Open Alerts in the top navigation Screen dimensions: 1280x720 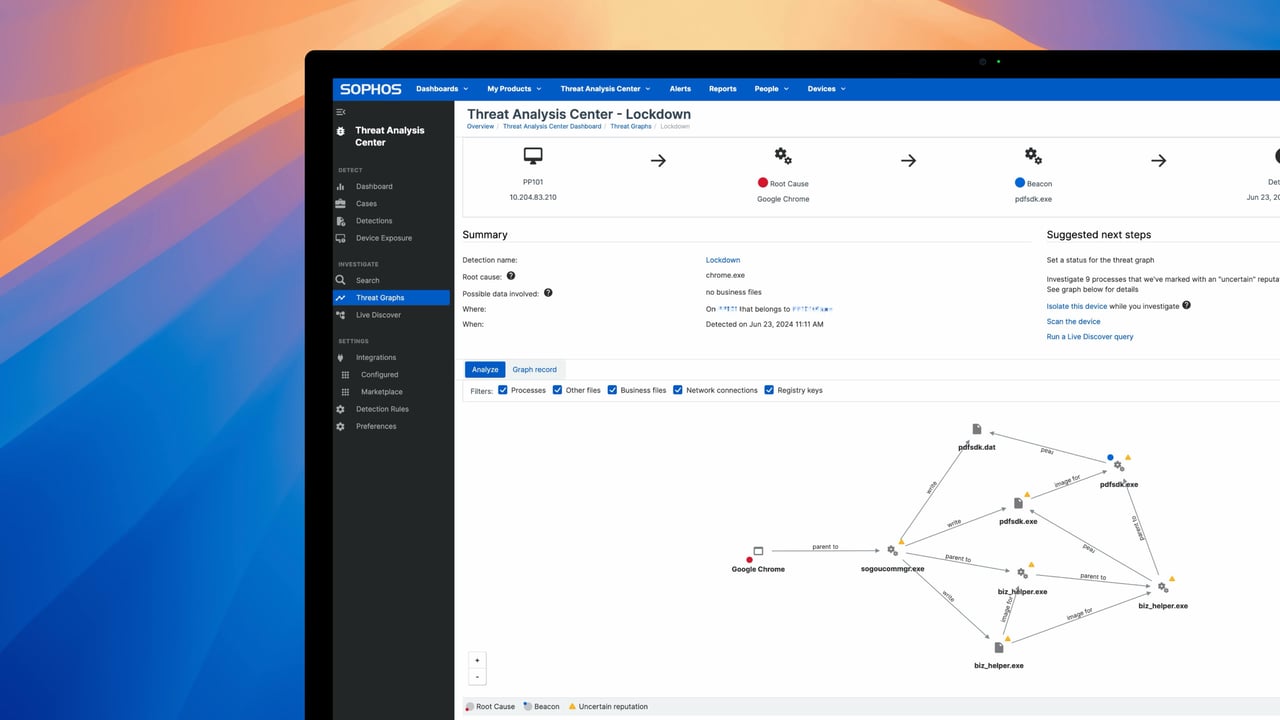(x=680, y=89)
